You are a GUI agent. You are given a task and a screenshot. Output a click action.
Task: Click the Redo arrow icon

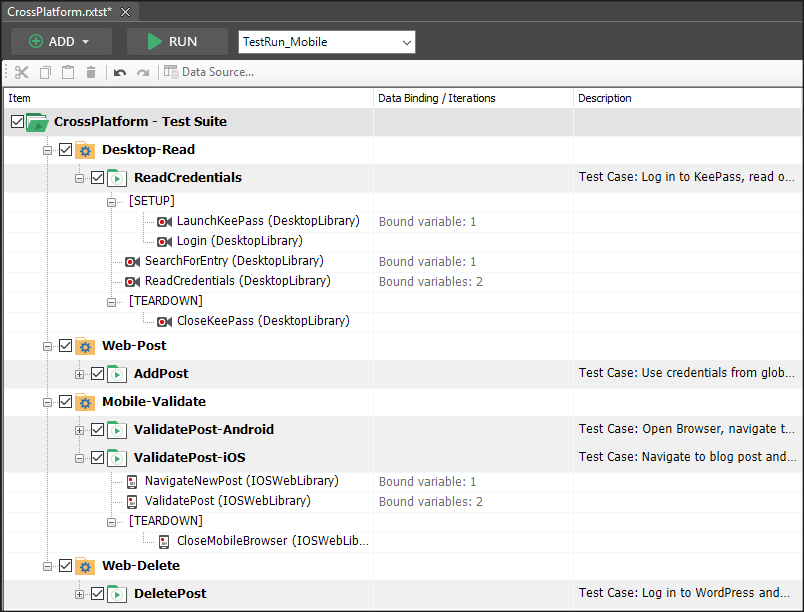[143, 72]
